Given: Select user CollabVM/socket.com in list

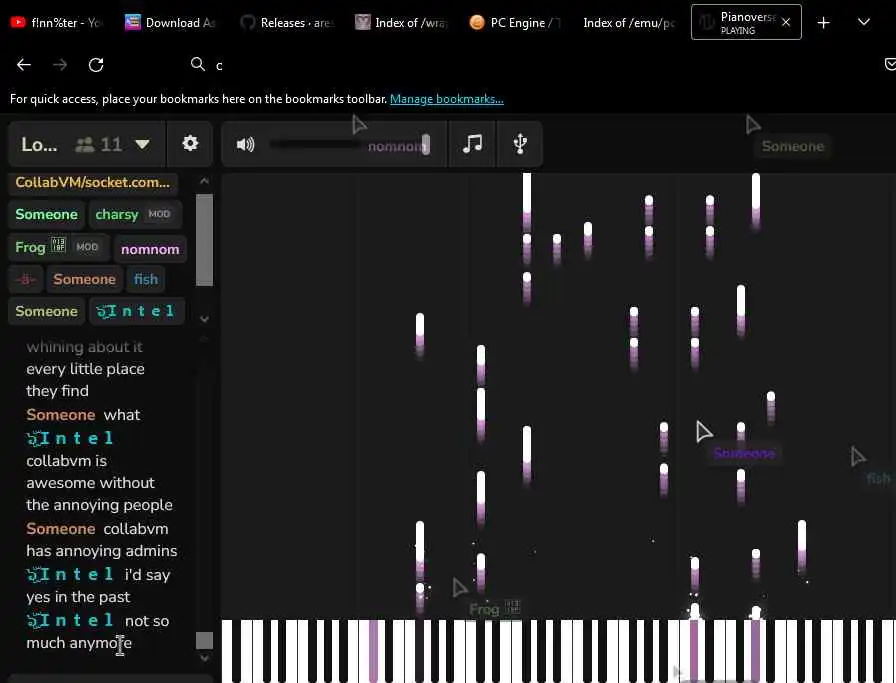Looking at the screenshot, I should coord(93,182).
